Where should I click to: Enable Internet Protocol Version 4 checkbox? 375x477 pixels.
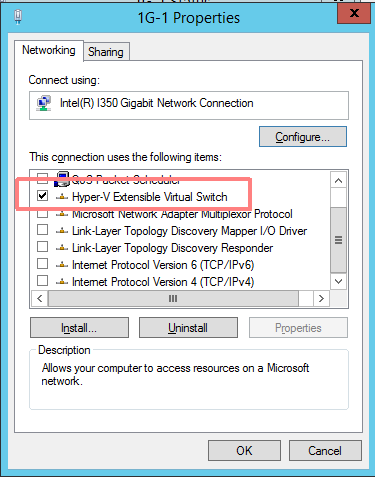pyautogui.click(x=42, y=281)
